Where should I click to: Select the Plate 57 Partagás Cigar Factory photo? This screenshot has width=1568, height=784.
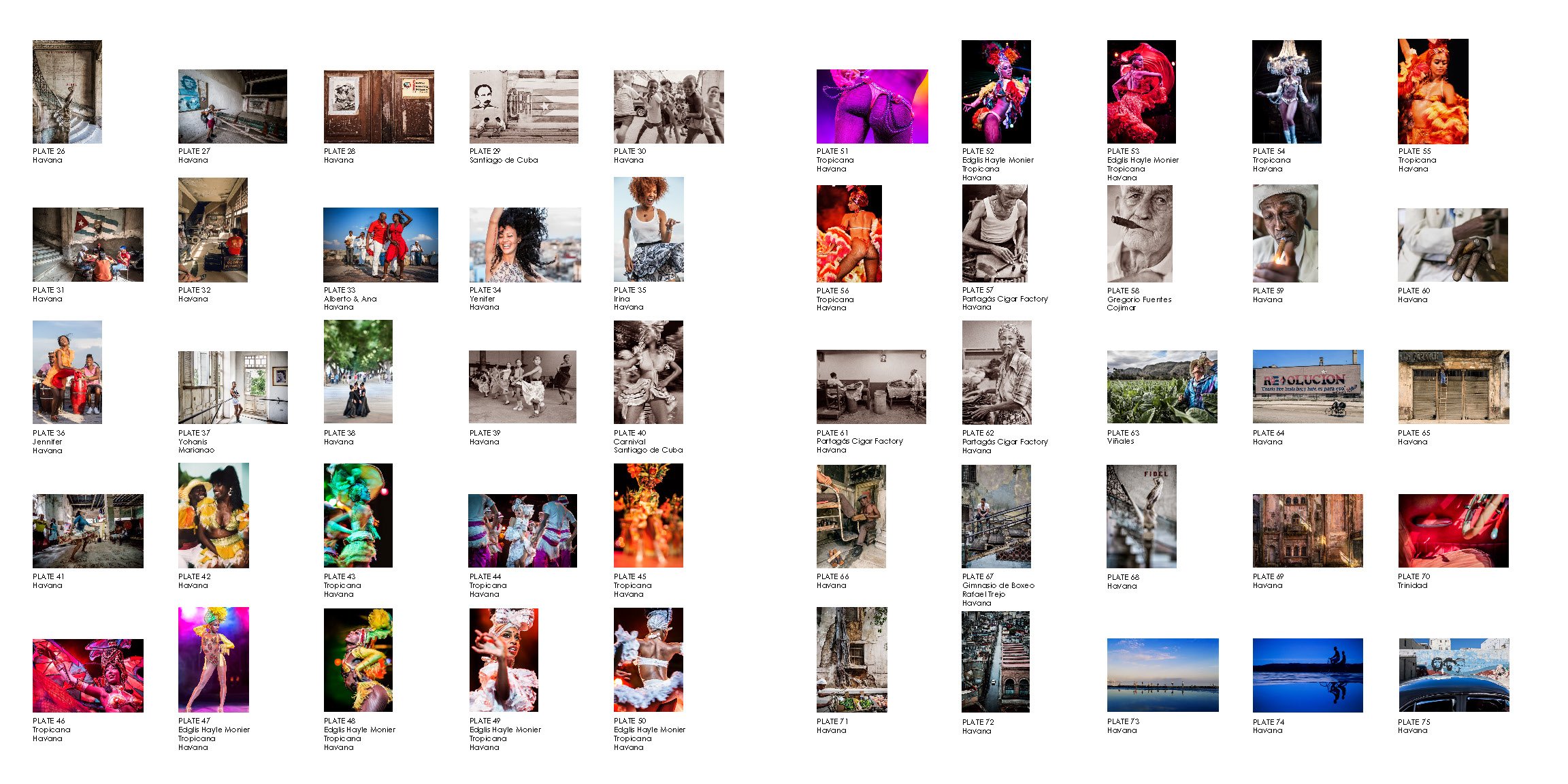click(x=995, y=233)
